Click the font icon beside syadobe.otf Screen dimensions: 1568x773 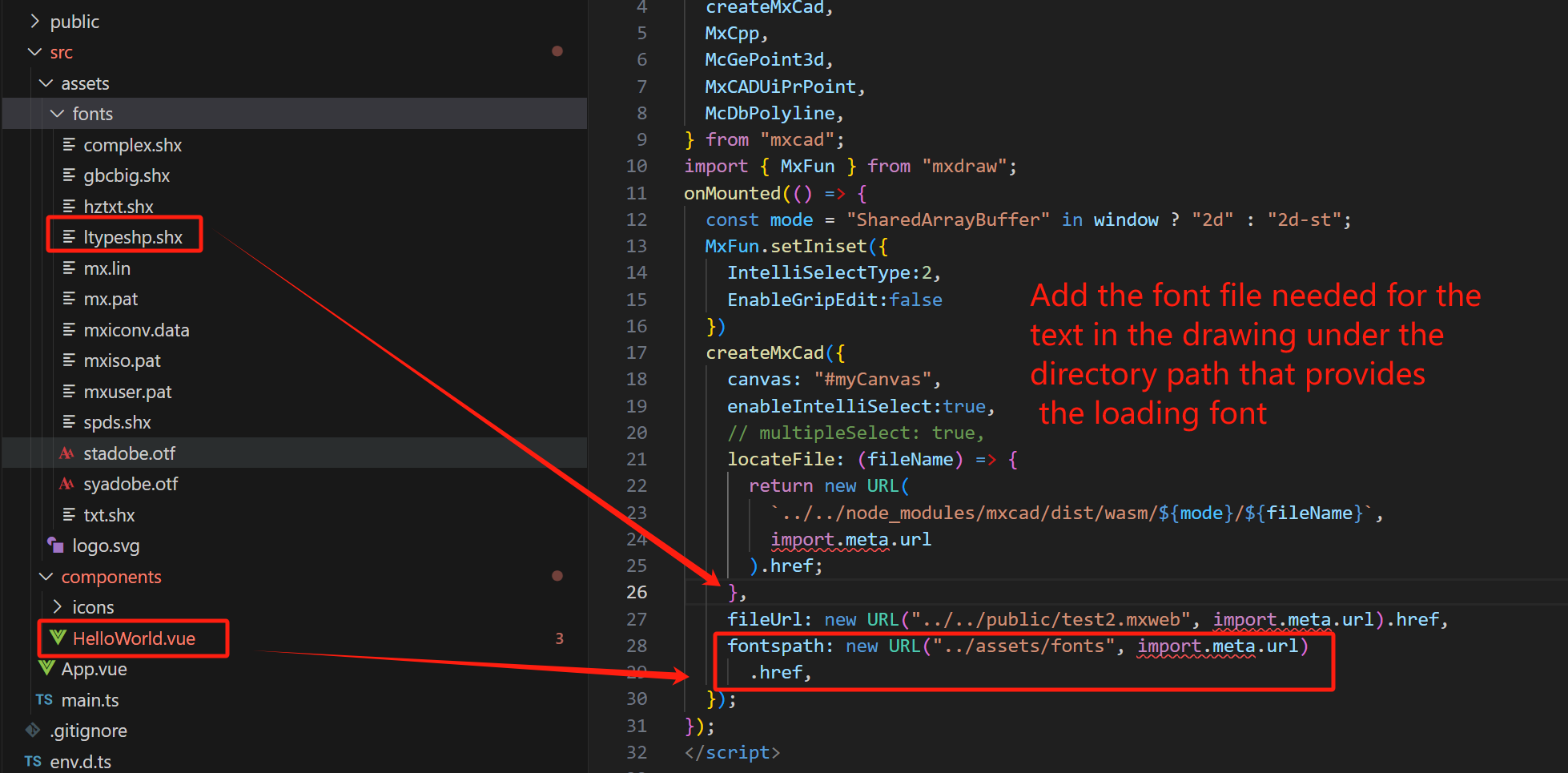pos(67,484)
